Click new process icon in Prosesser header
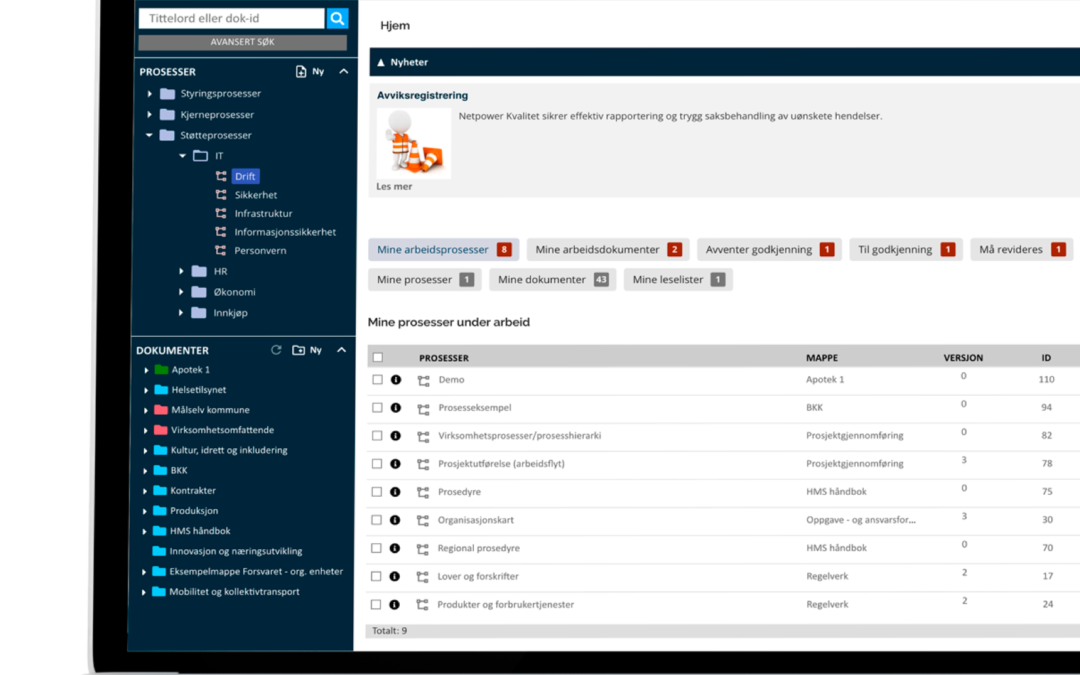The height and width of the screenshot is (675, 1080). [301, 72]
